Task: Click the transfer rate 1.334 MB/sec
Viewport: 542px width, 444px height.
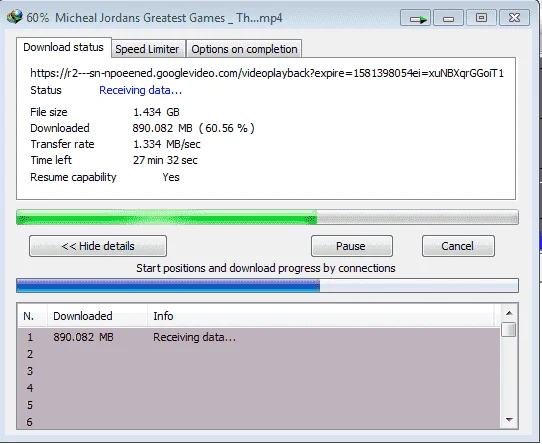Action: coord(167,144)
